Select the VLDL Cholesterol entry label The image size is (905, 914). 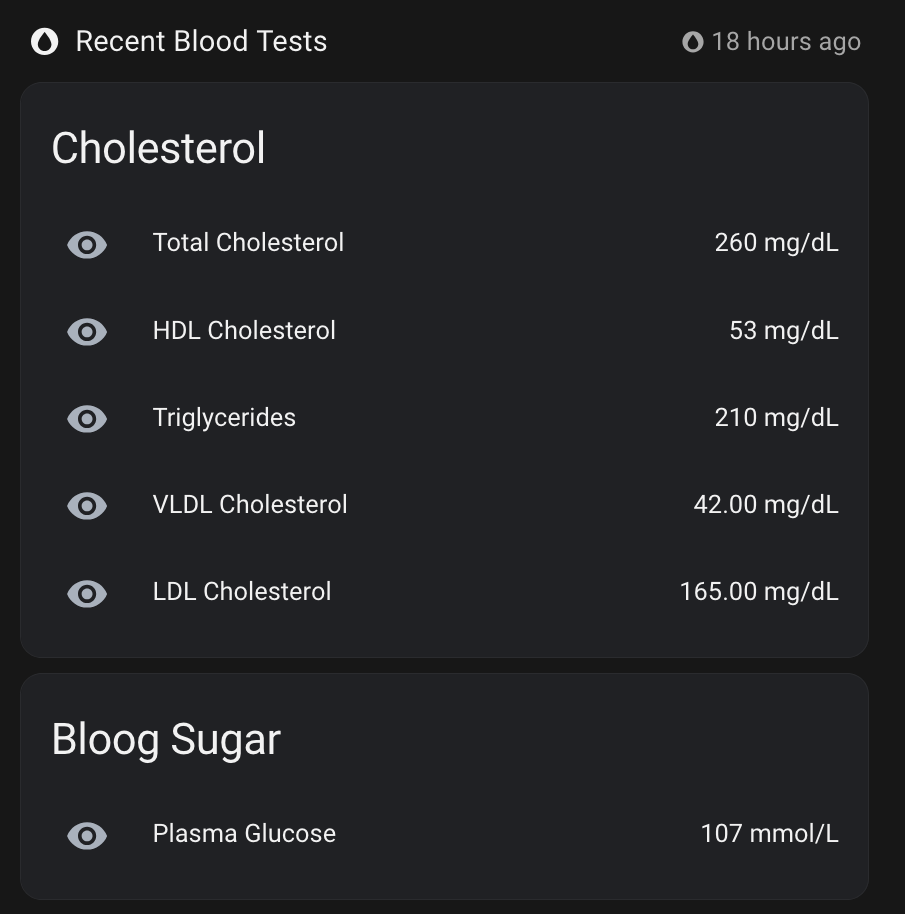point(250,505)
